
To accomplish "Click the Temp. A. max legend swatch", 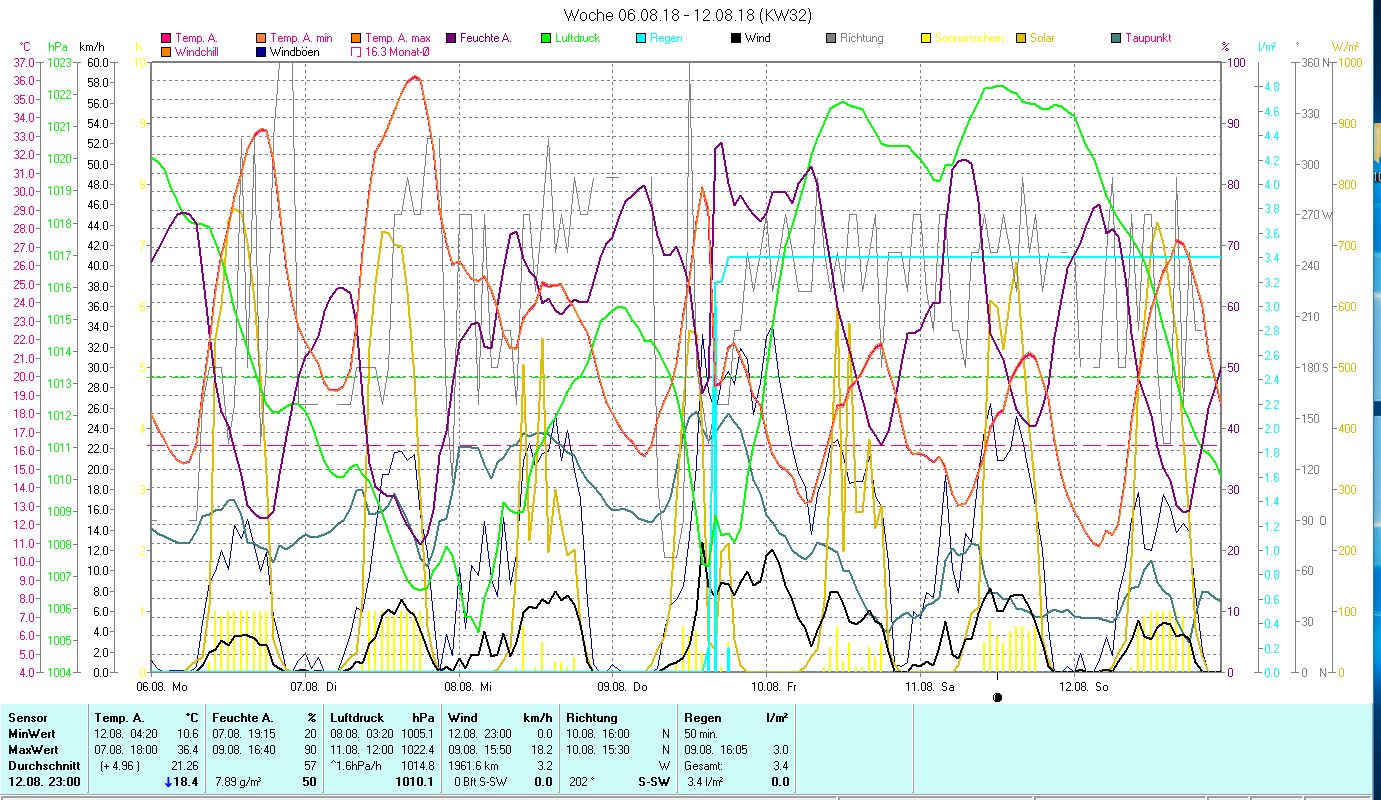I will 355,39.
